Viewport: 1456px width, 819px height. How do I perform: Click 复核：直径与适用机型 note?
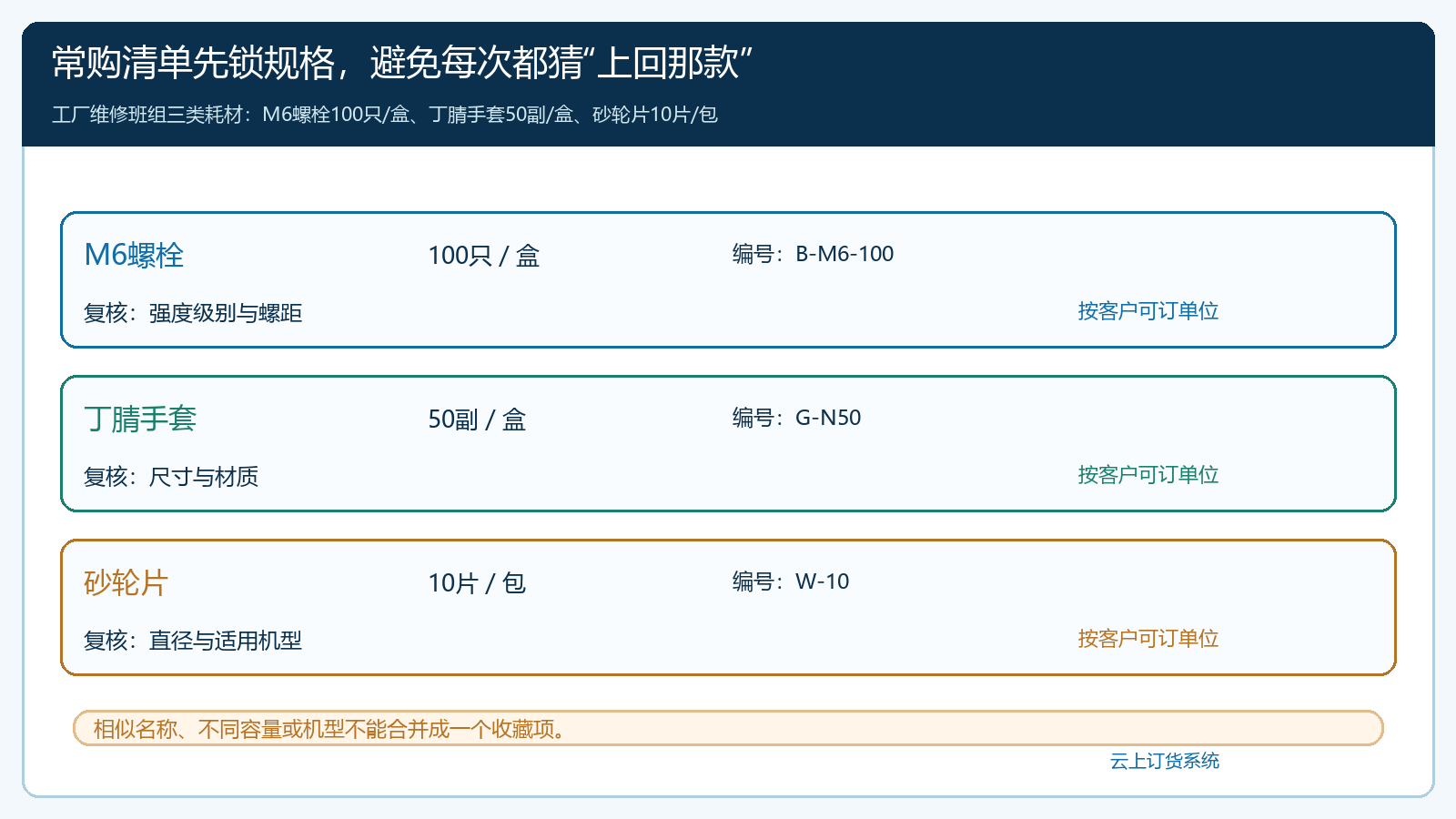click(x=193, y=641)
